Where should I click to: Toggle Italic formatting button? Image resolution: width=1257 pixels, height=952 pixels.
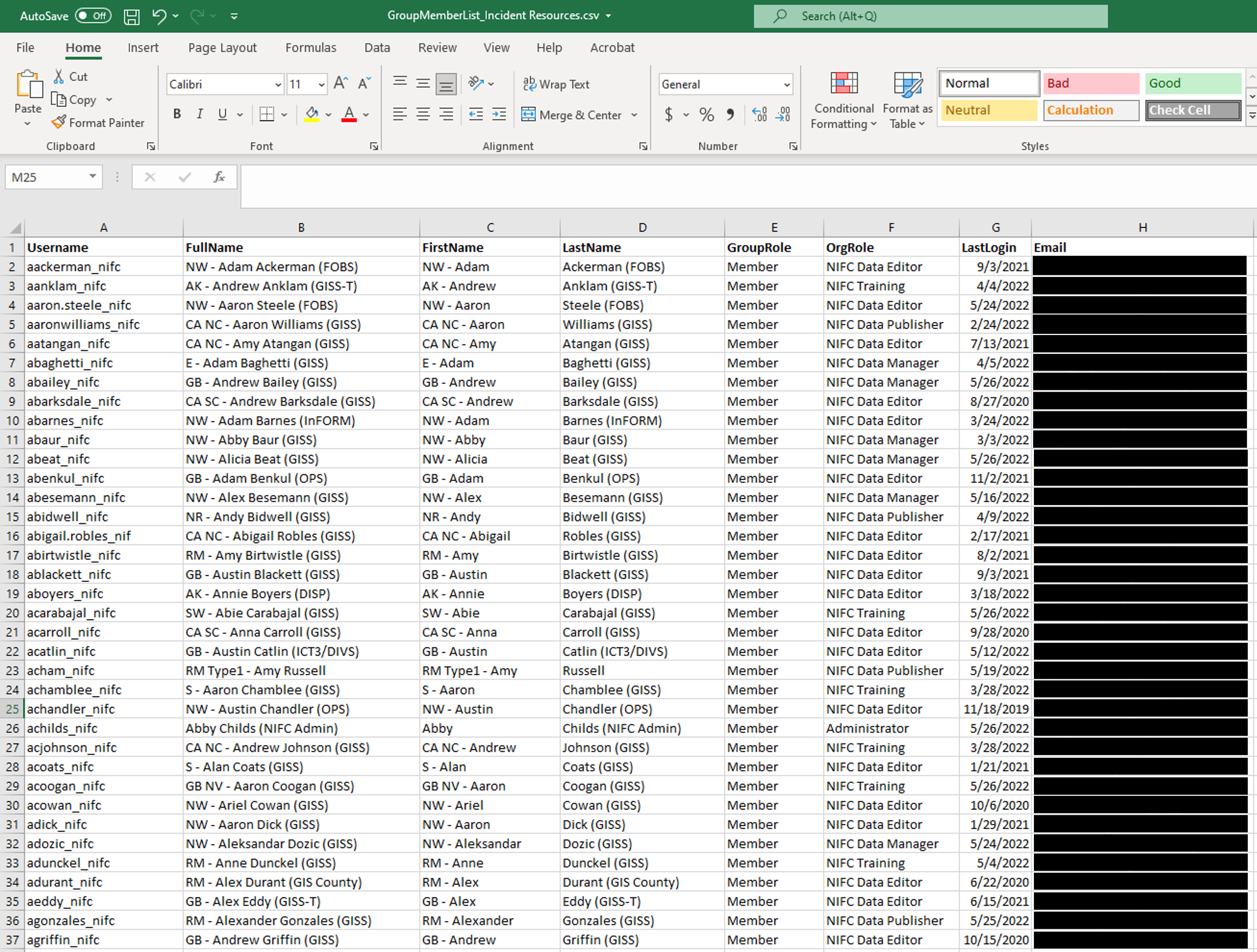click(x=200, y=114)
